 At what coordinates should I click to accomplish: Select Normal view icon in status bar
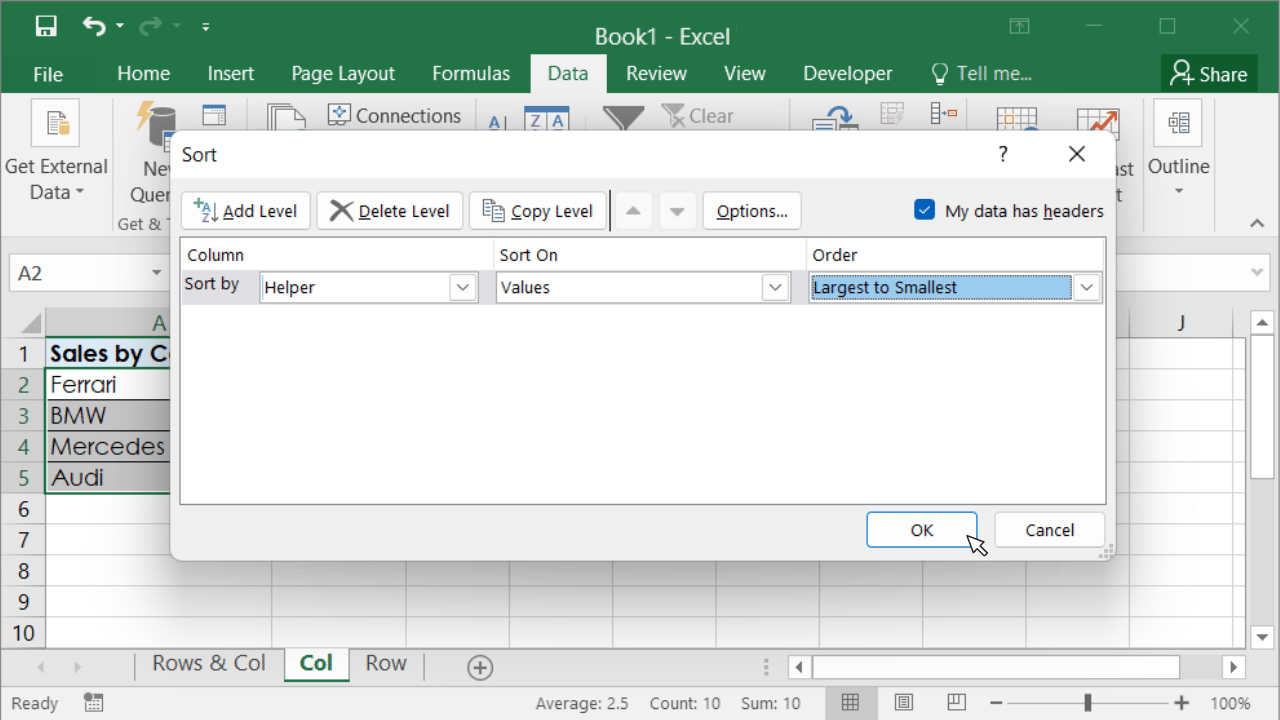[x=850, y=703]
